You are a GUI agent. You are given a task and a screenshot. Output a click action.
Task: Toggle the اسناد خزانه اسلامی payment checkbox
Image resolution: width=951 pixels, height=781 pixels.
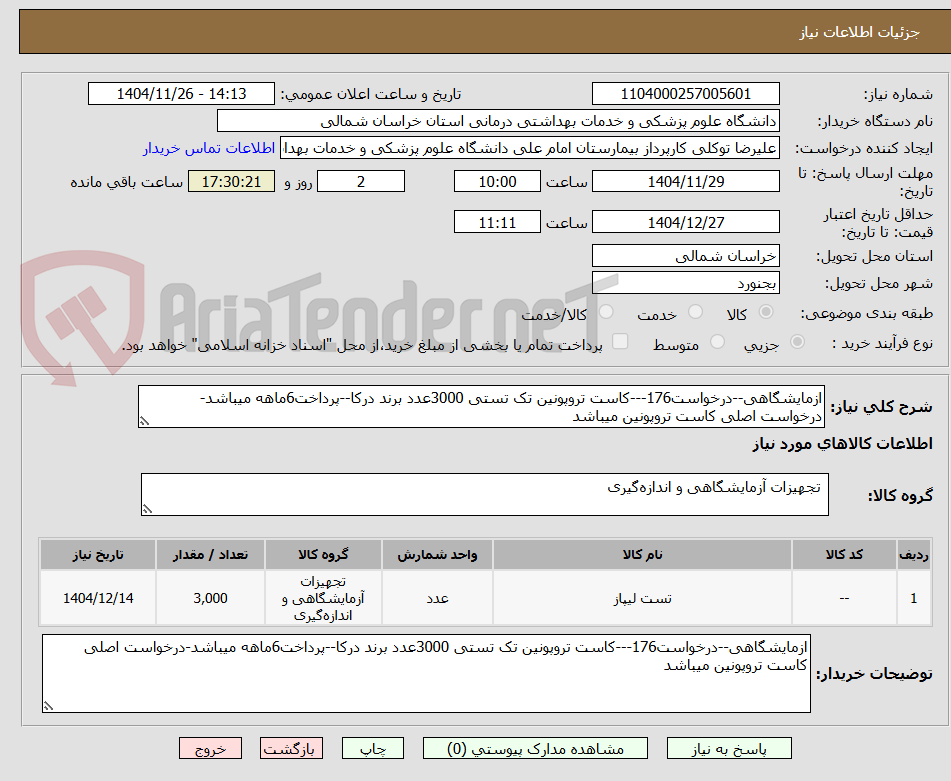pyautogui.click(x=620, y=342)
